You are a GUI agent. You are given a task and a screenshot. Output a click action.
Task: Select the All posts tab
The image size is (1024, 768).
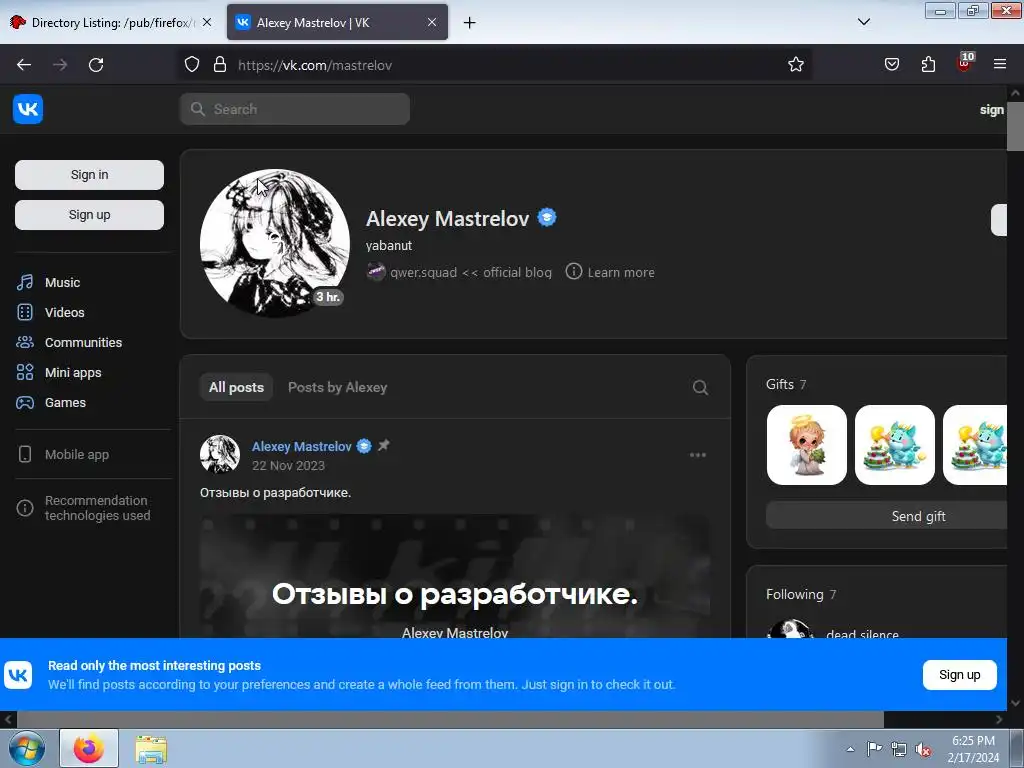236,387
